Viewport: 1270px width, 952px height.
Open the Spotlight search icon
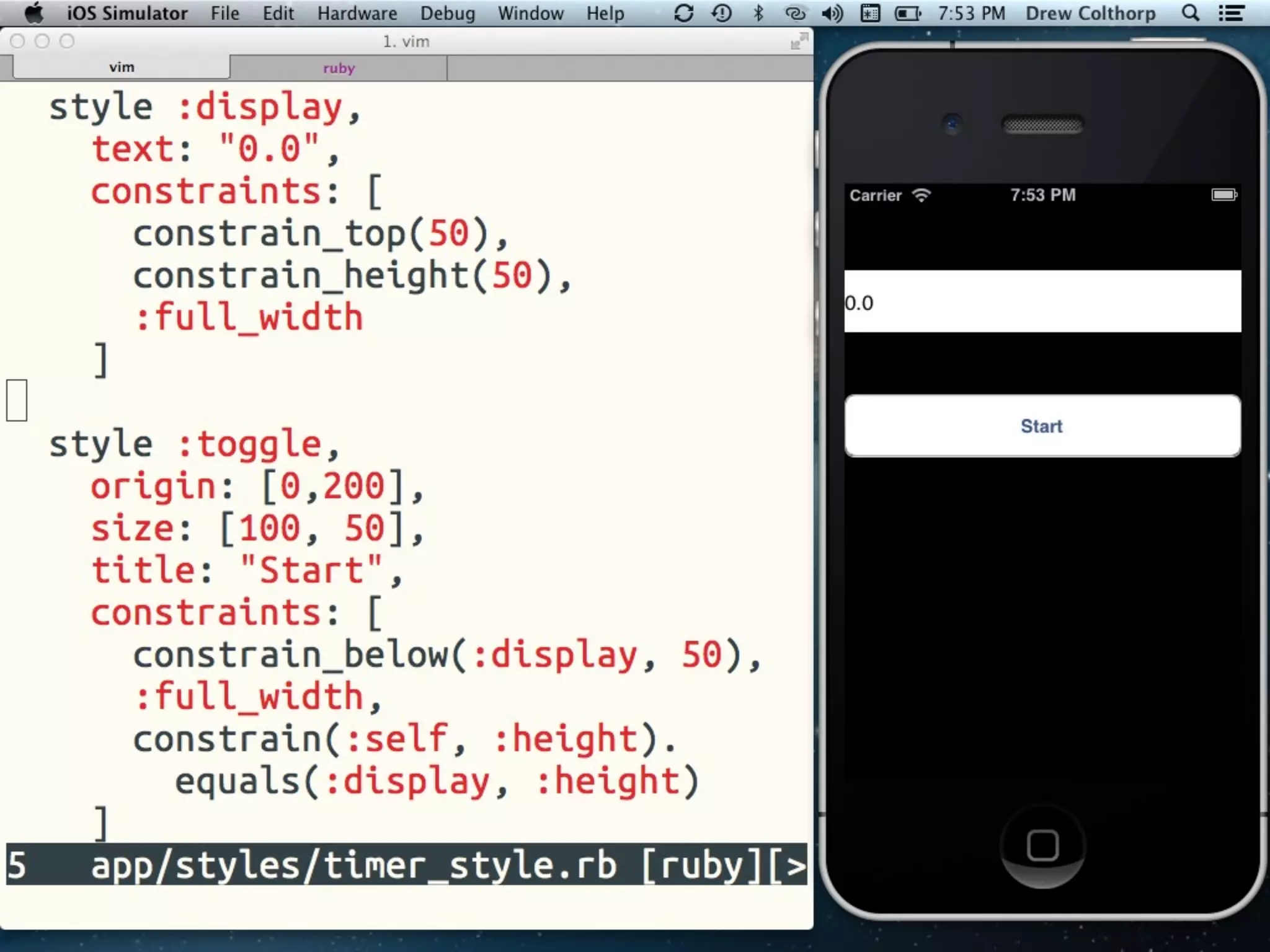tap(1190, 13)
